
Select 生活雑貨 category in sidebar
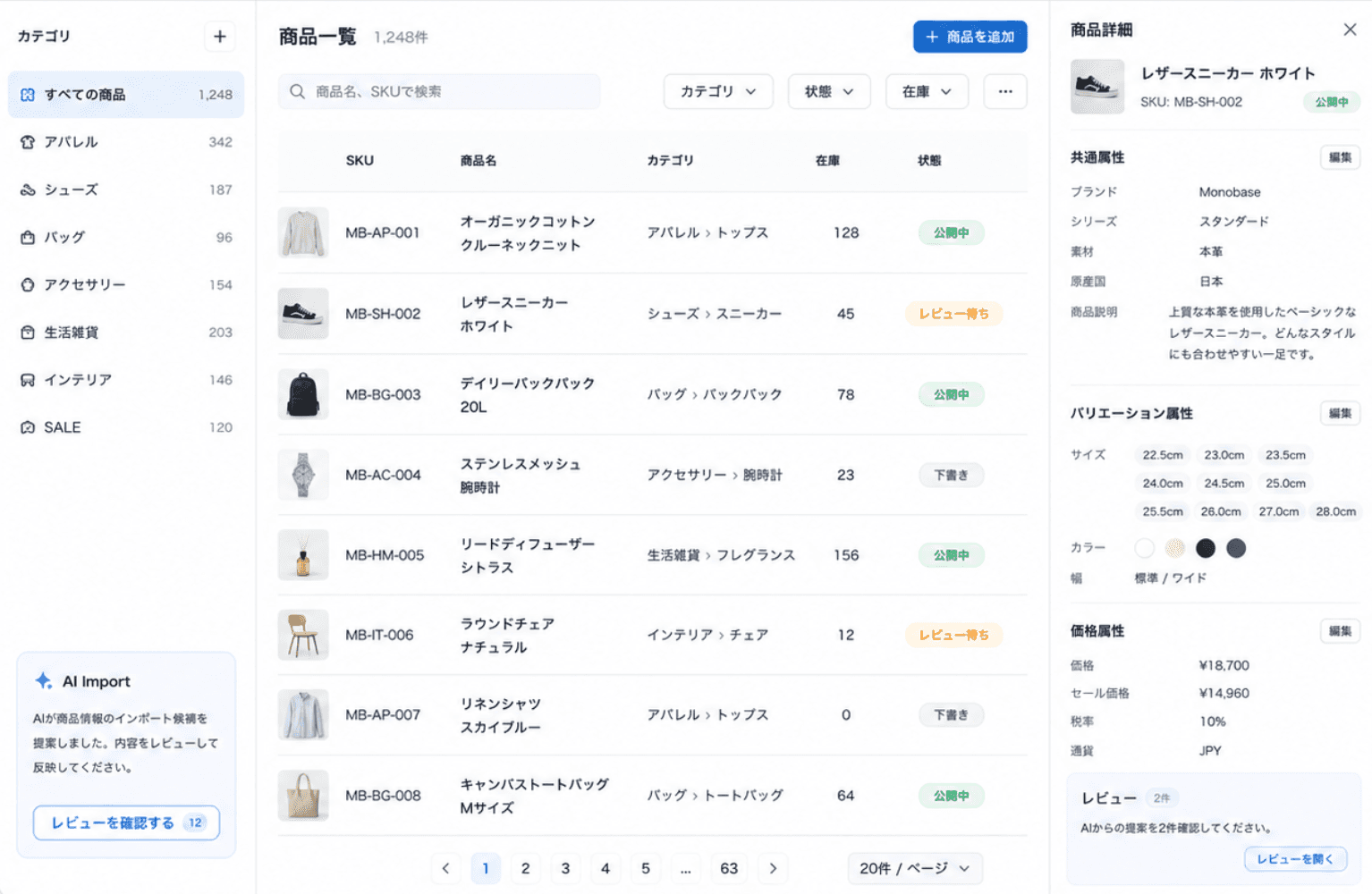126,333
